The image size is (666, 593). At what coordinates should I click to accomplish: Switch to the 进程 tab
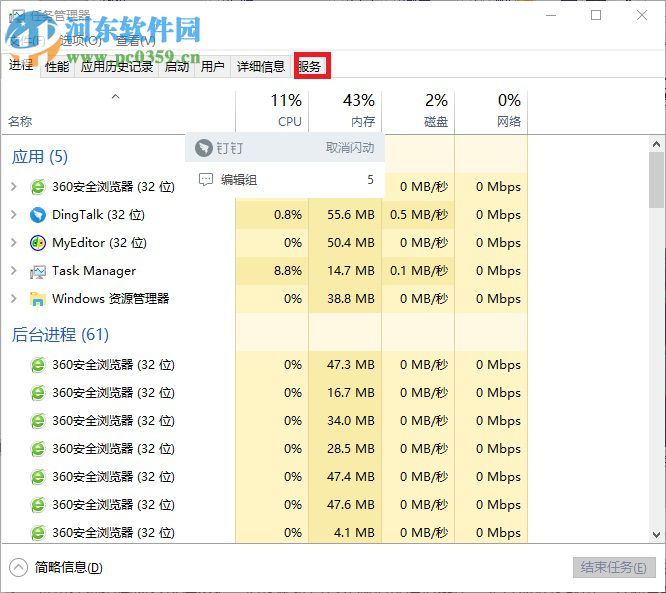[x=21, y=65]
